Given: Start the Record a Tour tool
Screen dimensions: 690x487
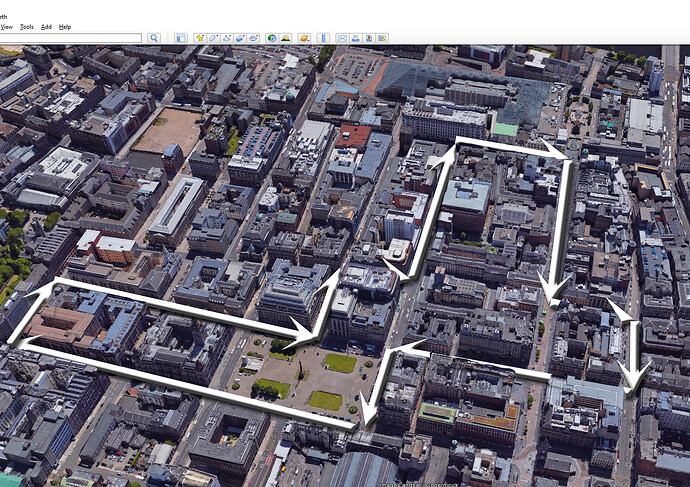Looking at the screenshot, I should click(x=253, y=38).
